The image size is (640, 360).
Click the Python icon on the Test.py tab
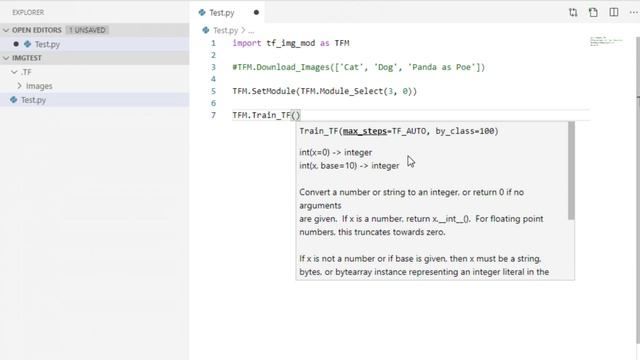tap(202, 13)
